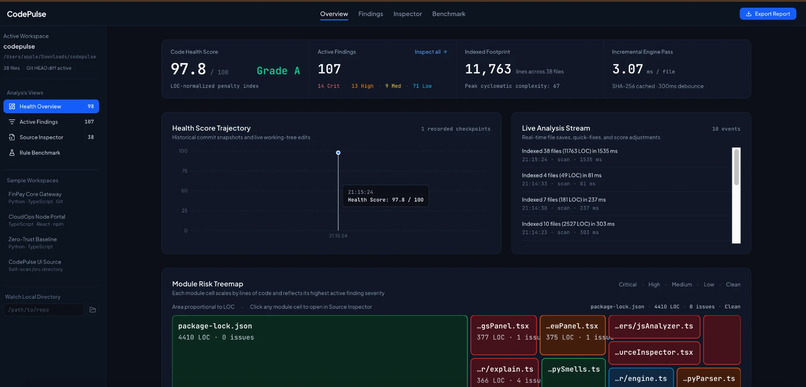
Task: Click the Source Inspector file icon
Action: pyautogui.click(x=12, y=137)
